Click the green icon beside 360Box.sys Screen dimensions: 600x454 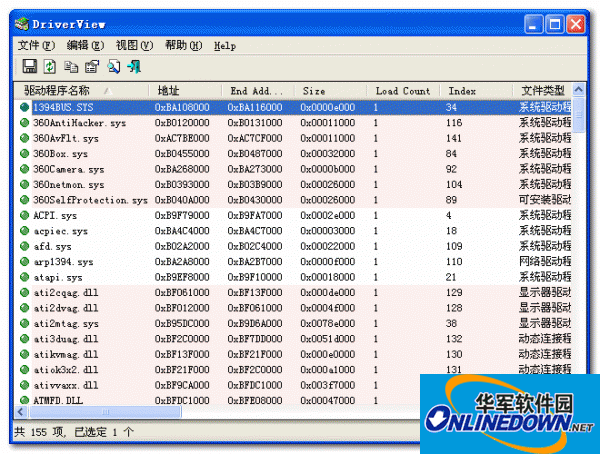pos(24,154)
